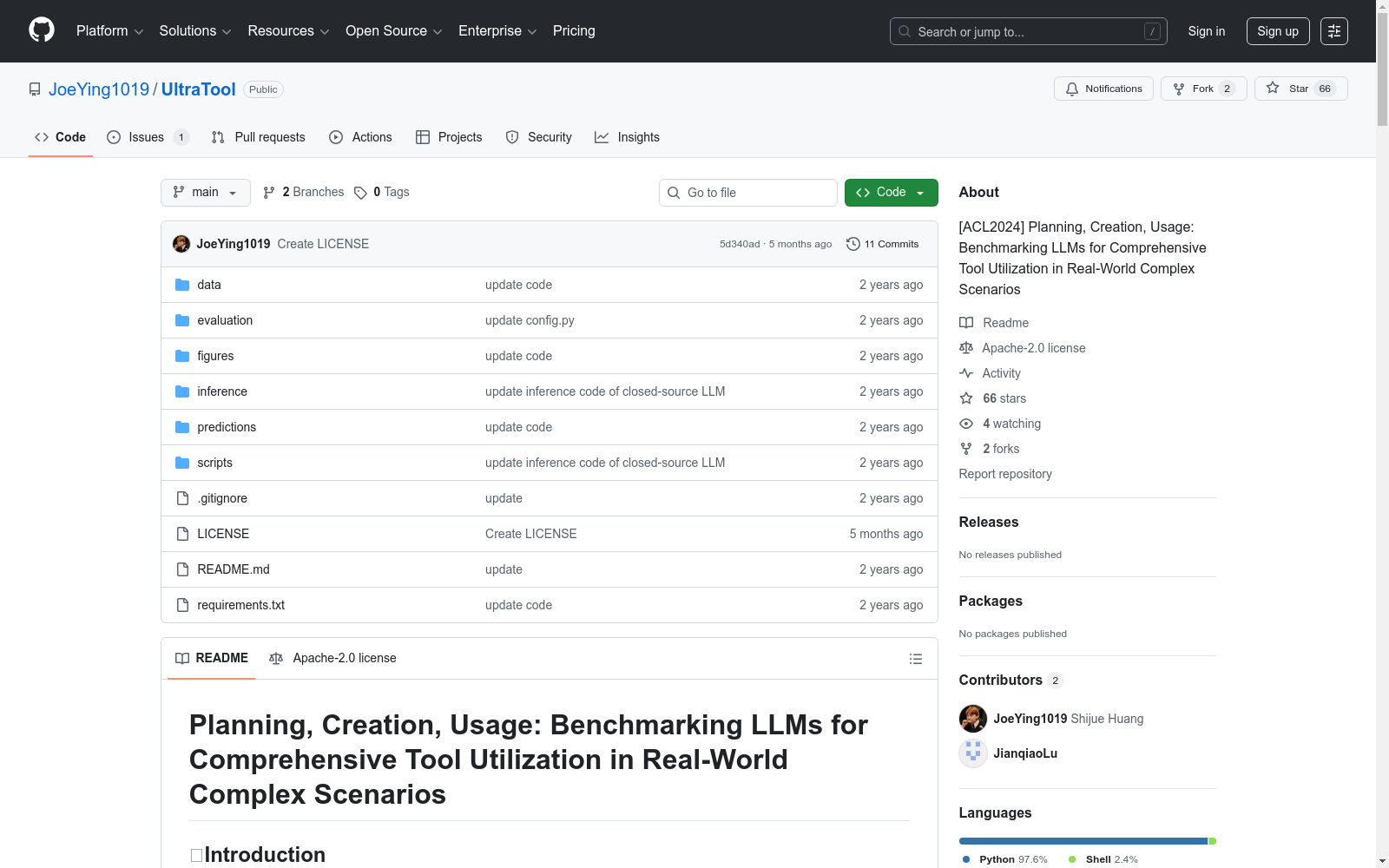Image resolution: width=1389 pixels, height=868 pixels.
Task: Click the Notifications bell button
Action: tap(1103, 89)
